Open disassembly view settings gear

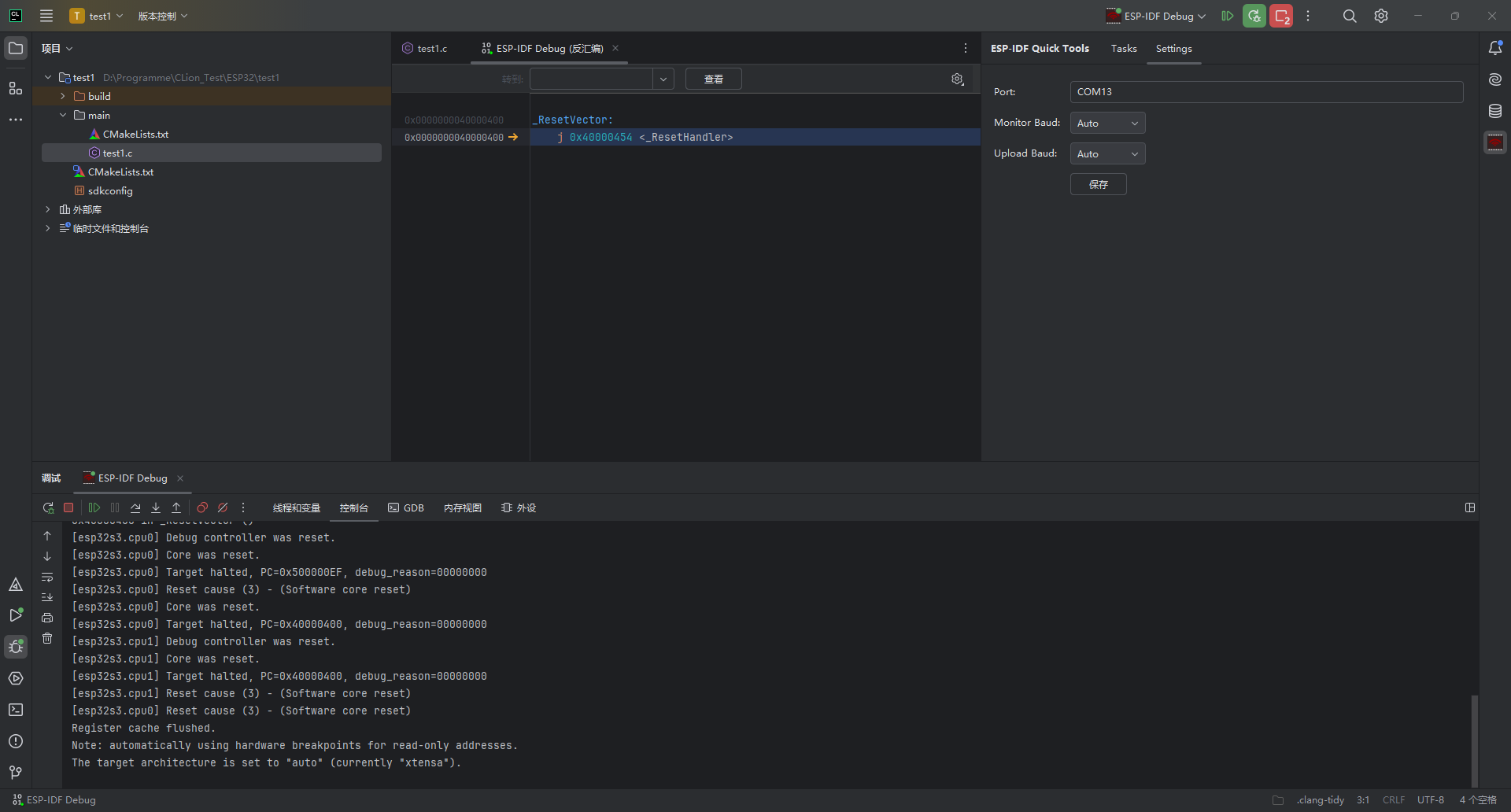point(958,79)
